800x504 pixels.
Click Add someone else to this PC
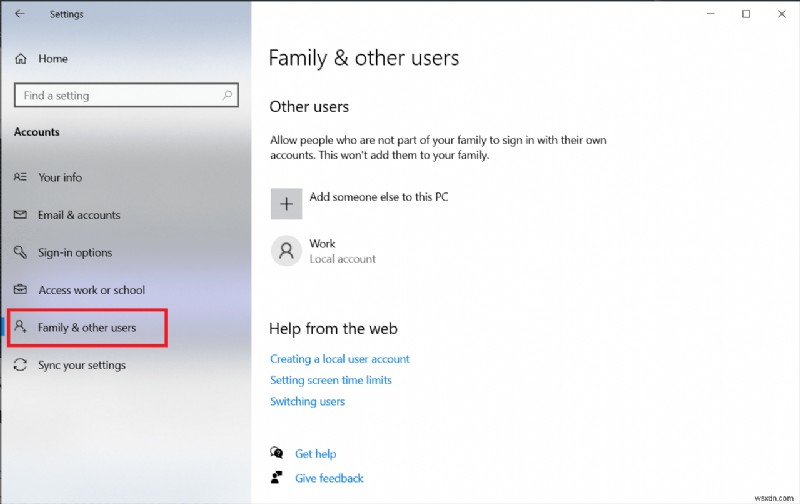[x=378, y=197]
